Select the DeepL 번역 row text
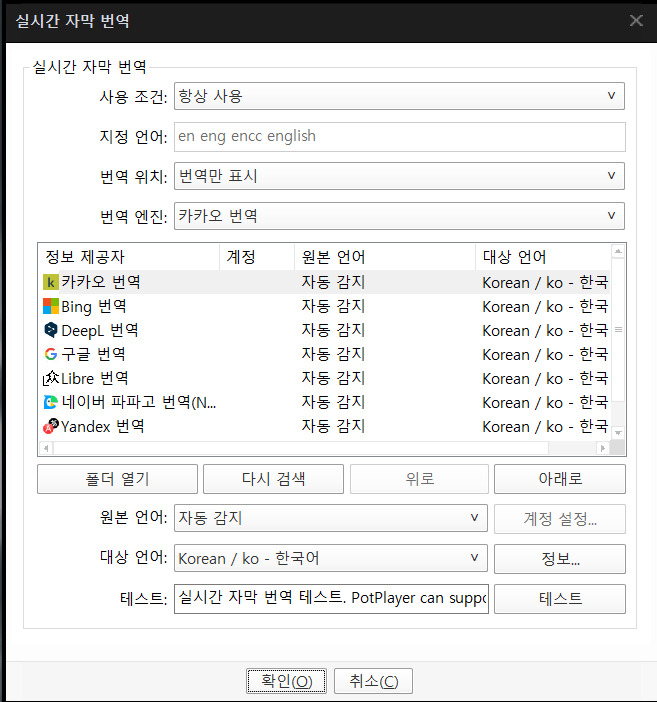 click(100, 330)
